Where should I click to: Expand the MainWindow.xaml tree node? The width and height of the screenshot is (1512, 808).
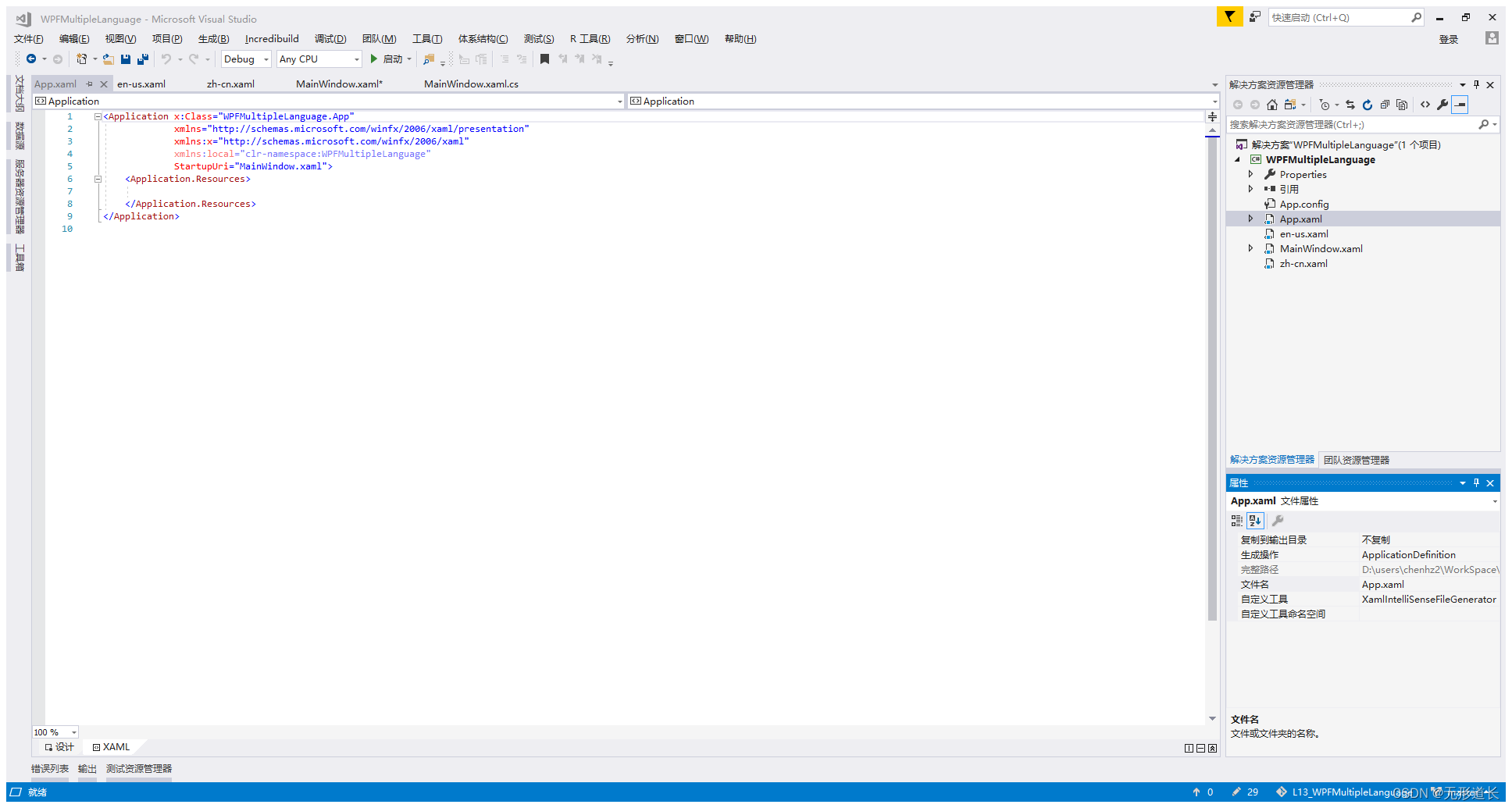(x=1250, y=248)
